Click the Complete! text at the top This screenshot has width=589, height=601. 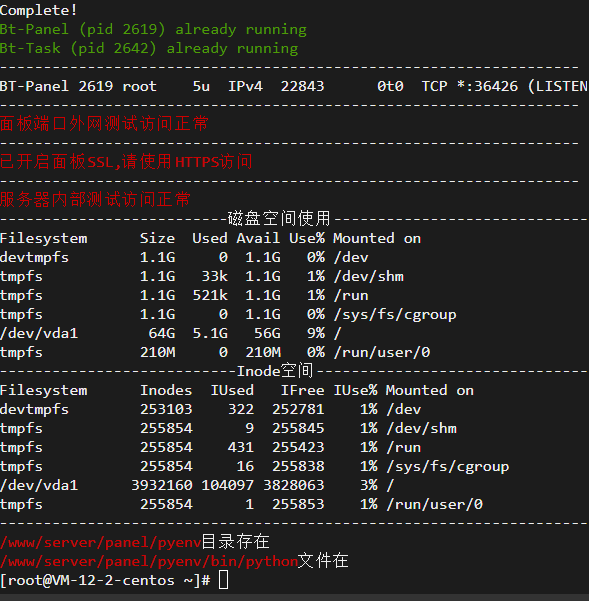click(38, 10)
